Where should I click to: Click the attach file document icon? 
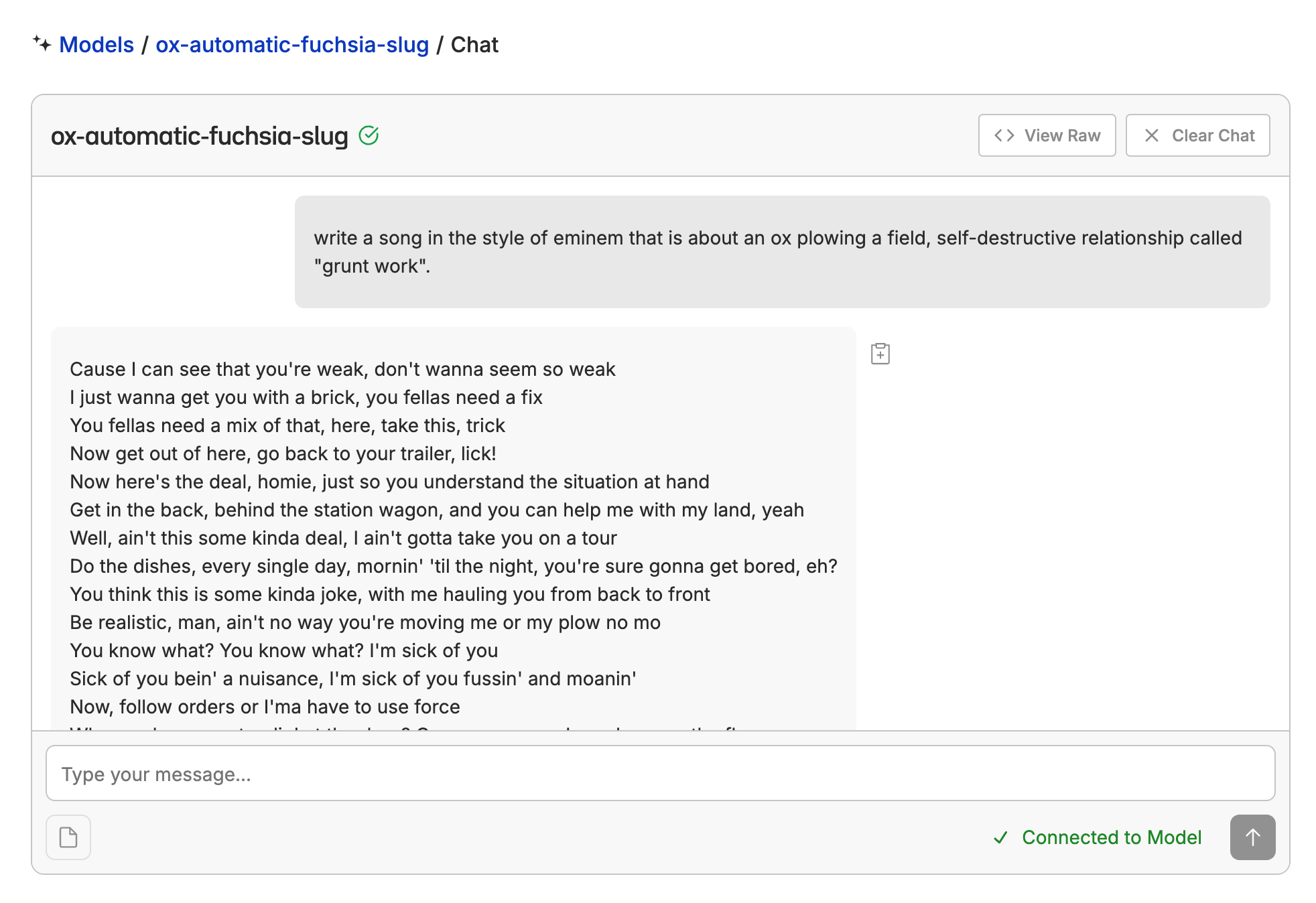(x=68, y=837)
